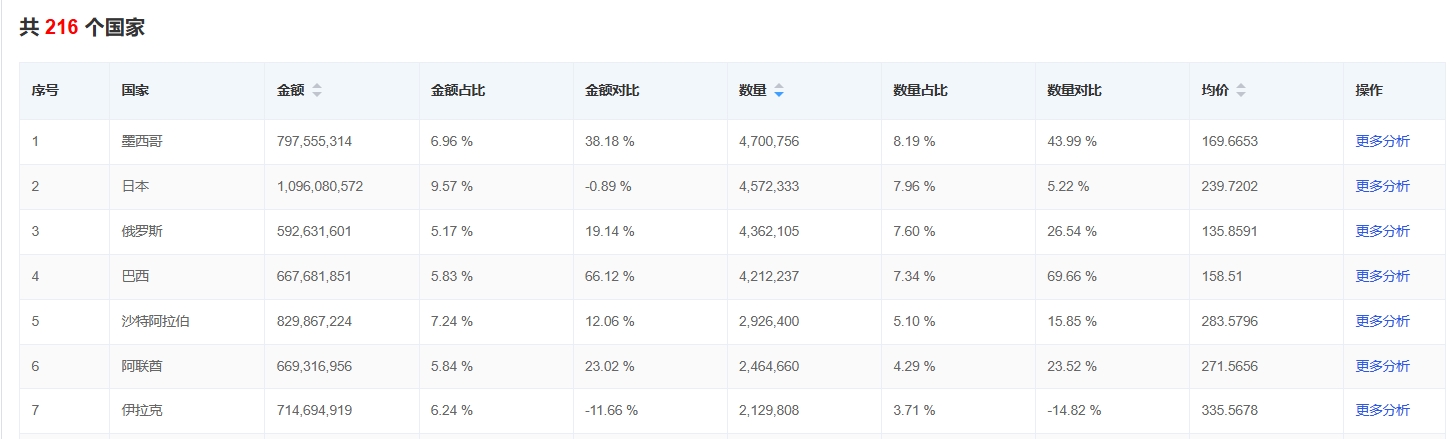The height and width of the screenshot is (439, 1452).
Task: Click amount value 714,694,919
Action: 314,410
